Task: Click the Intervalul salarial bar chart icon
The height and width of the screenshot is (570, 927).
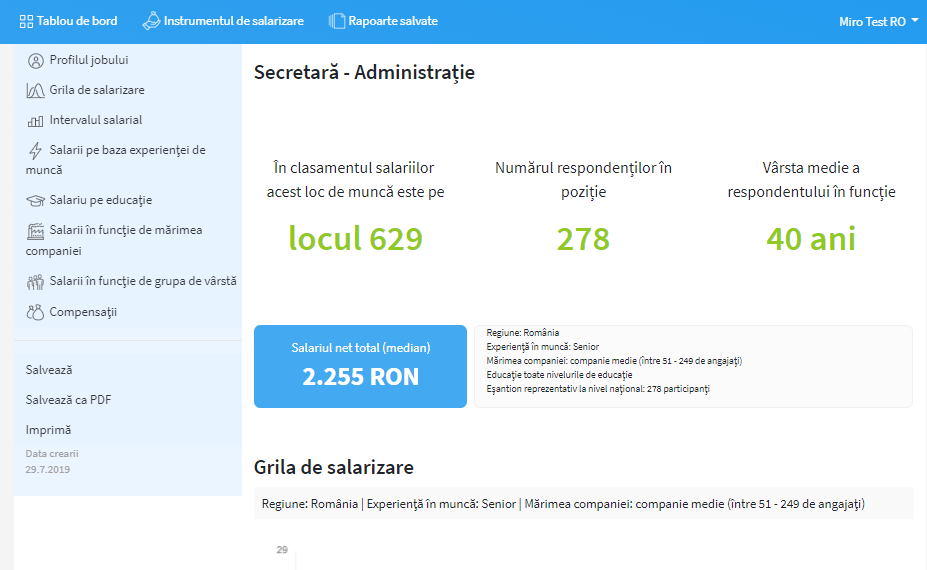Action: [35, 121]
